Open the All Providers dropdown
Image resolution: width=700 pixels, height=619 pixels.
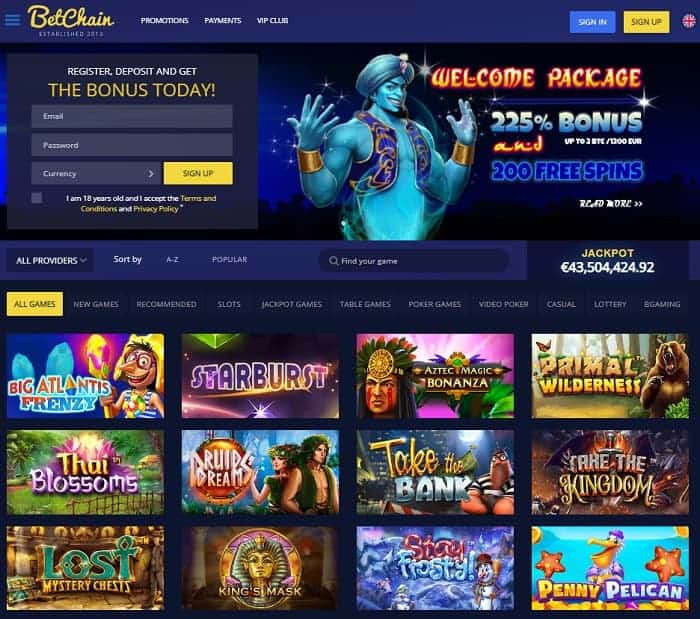coord(50,260)
